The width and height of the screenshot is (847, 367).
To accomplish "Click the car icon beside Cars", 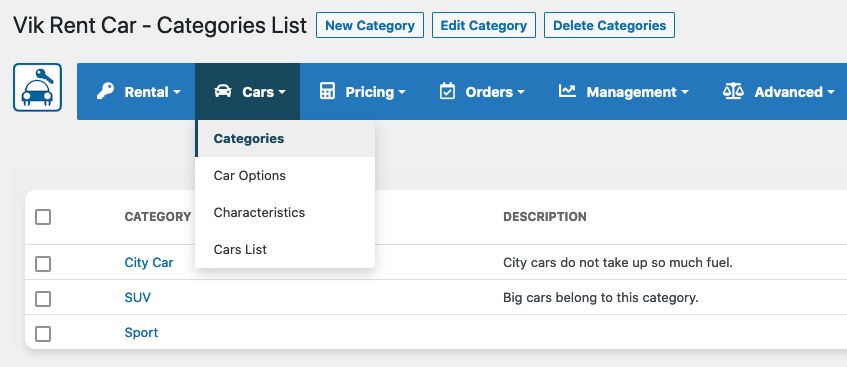I will pos(223,91).
